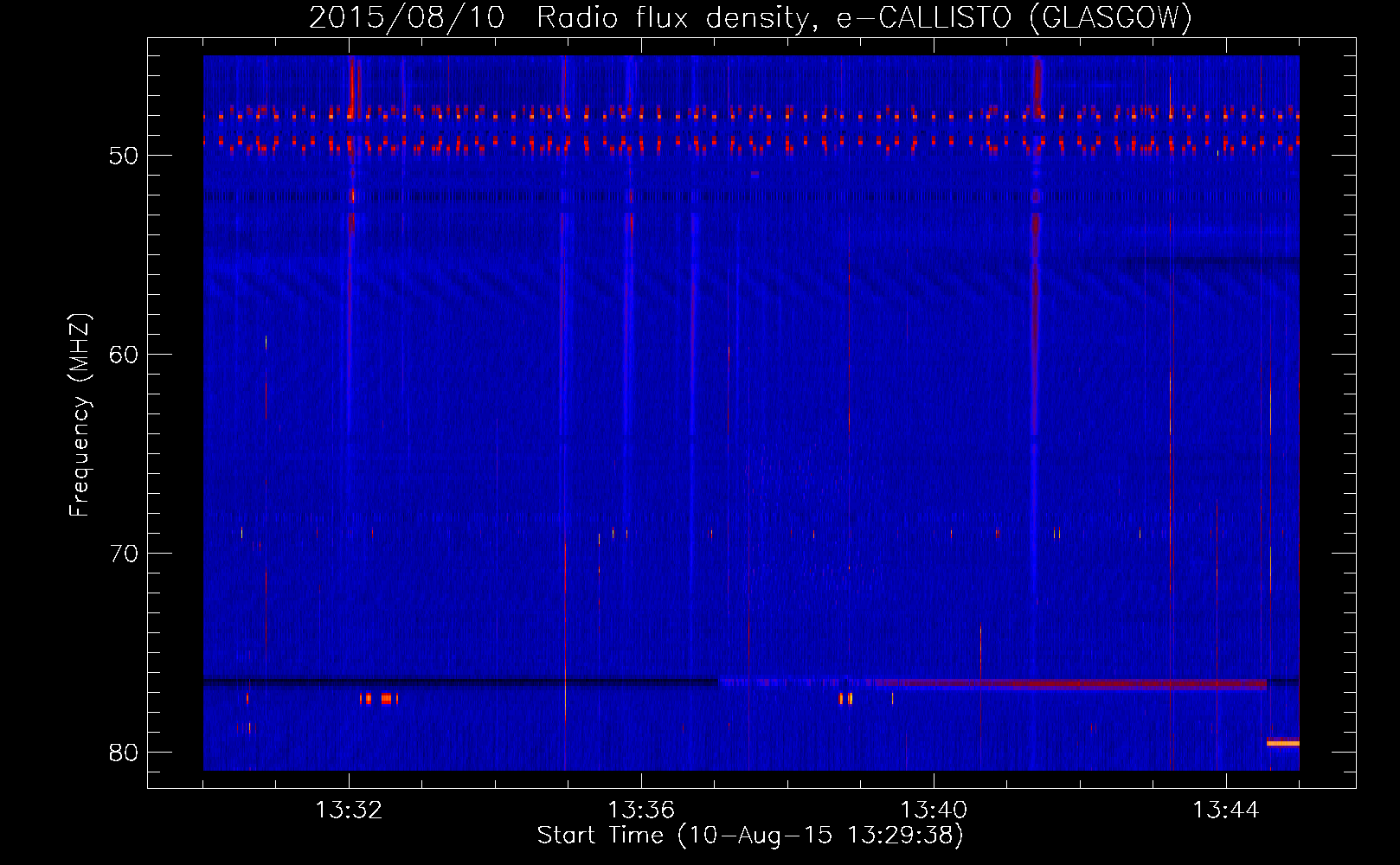Click the 13:40 time tick label
The height and width of the screenshot is (865, 1400).
pos(934,811)
